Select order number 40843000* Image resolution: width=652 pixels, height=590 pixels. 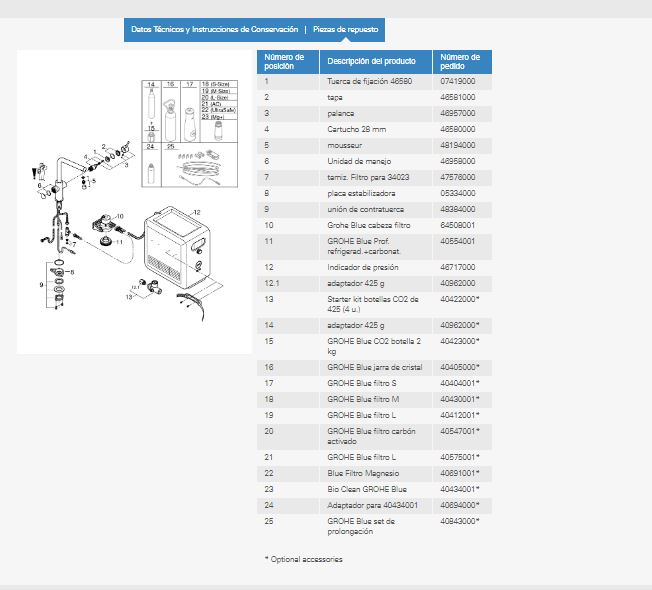tap(459, 521)
